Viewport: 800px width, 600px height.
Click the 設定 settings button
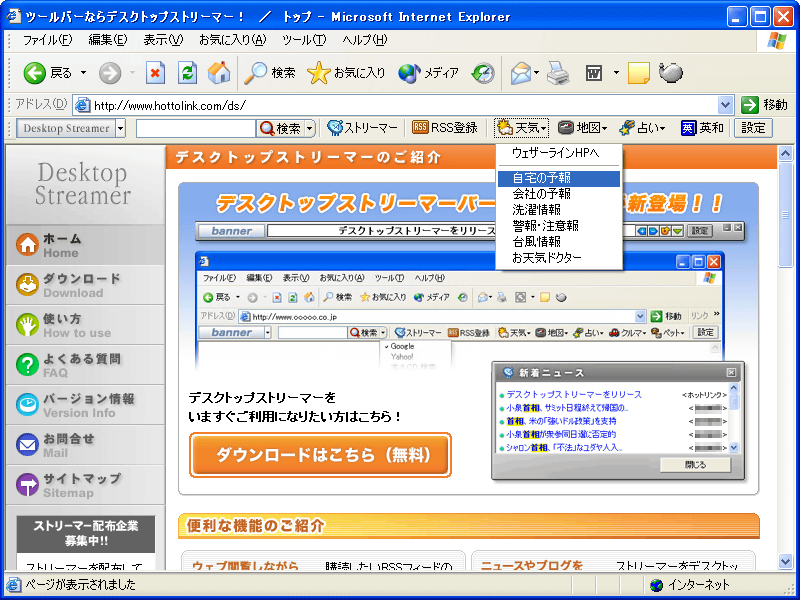click(x=753, y=128)
